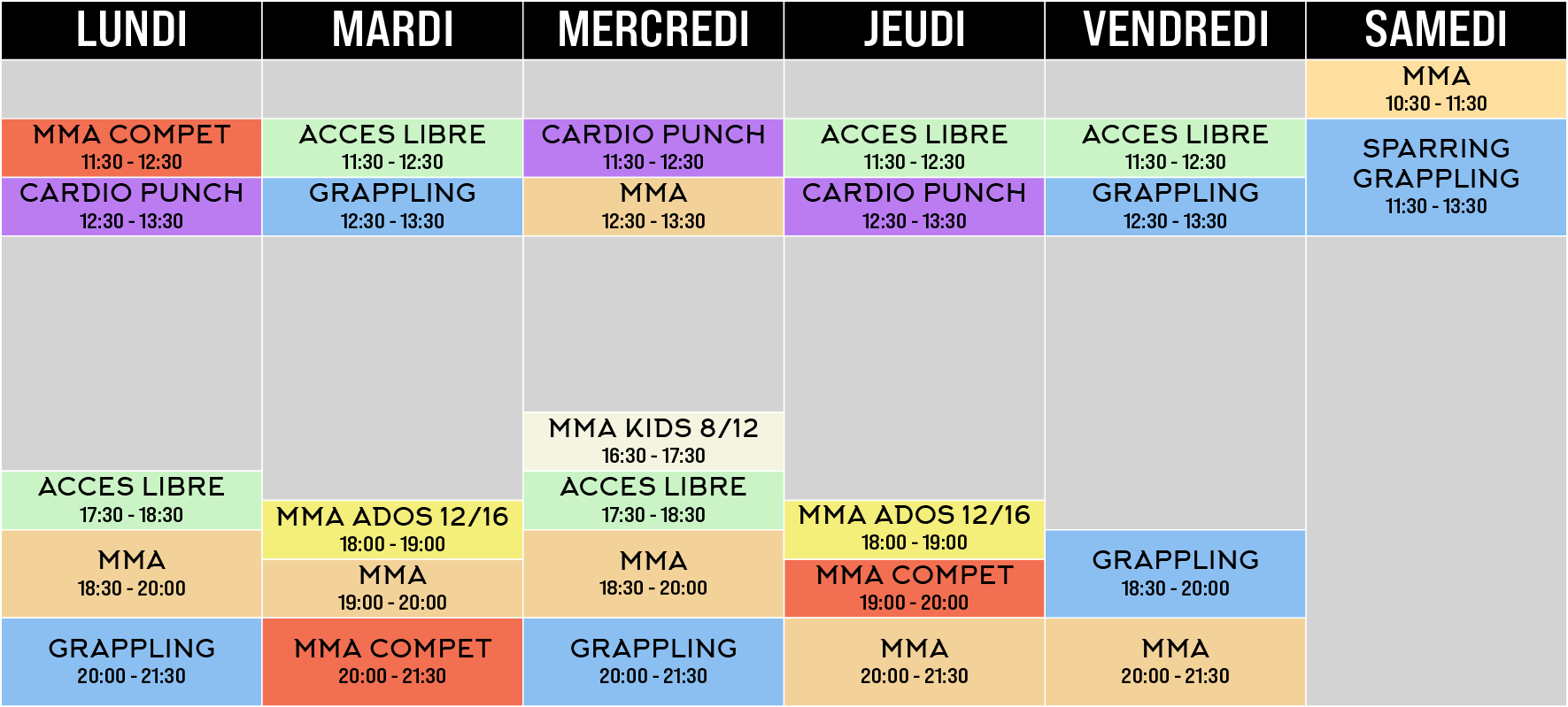
Task: Select Thursday MMA COMPET 19:00 - 20:00 slot
Action: [914, 588]
